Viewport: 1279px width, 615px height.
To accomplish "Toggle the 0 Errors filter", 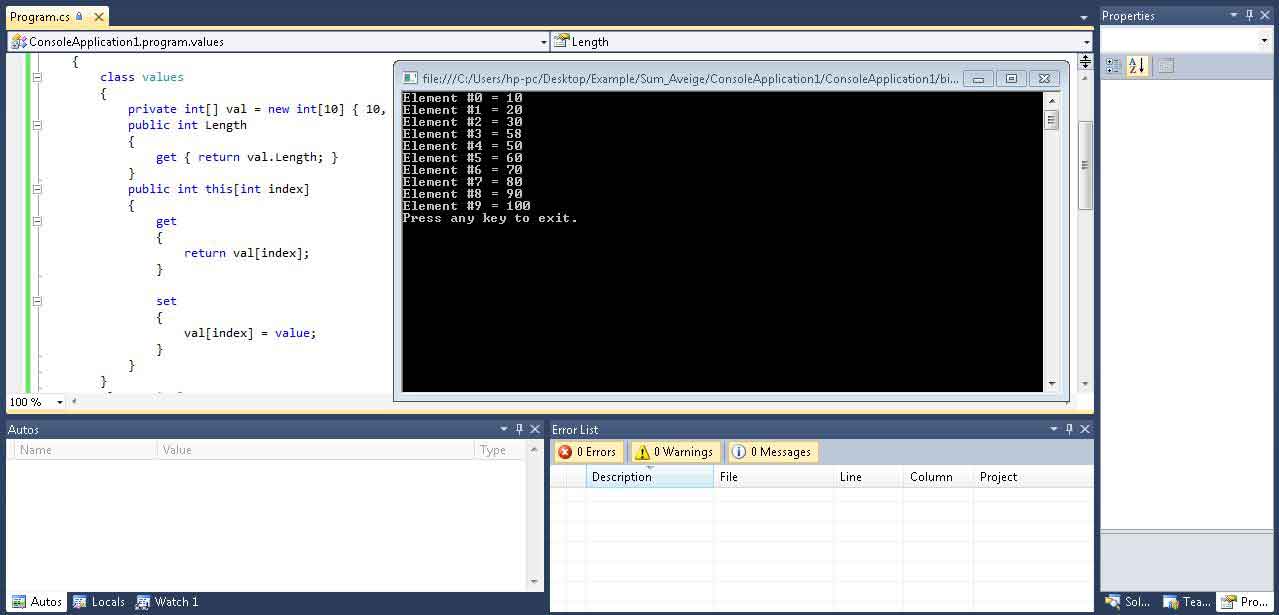I will [x=588, y=452].
